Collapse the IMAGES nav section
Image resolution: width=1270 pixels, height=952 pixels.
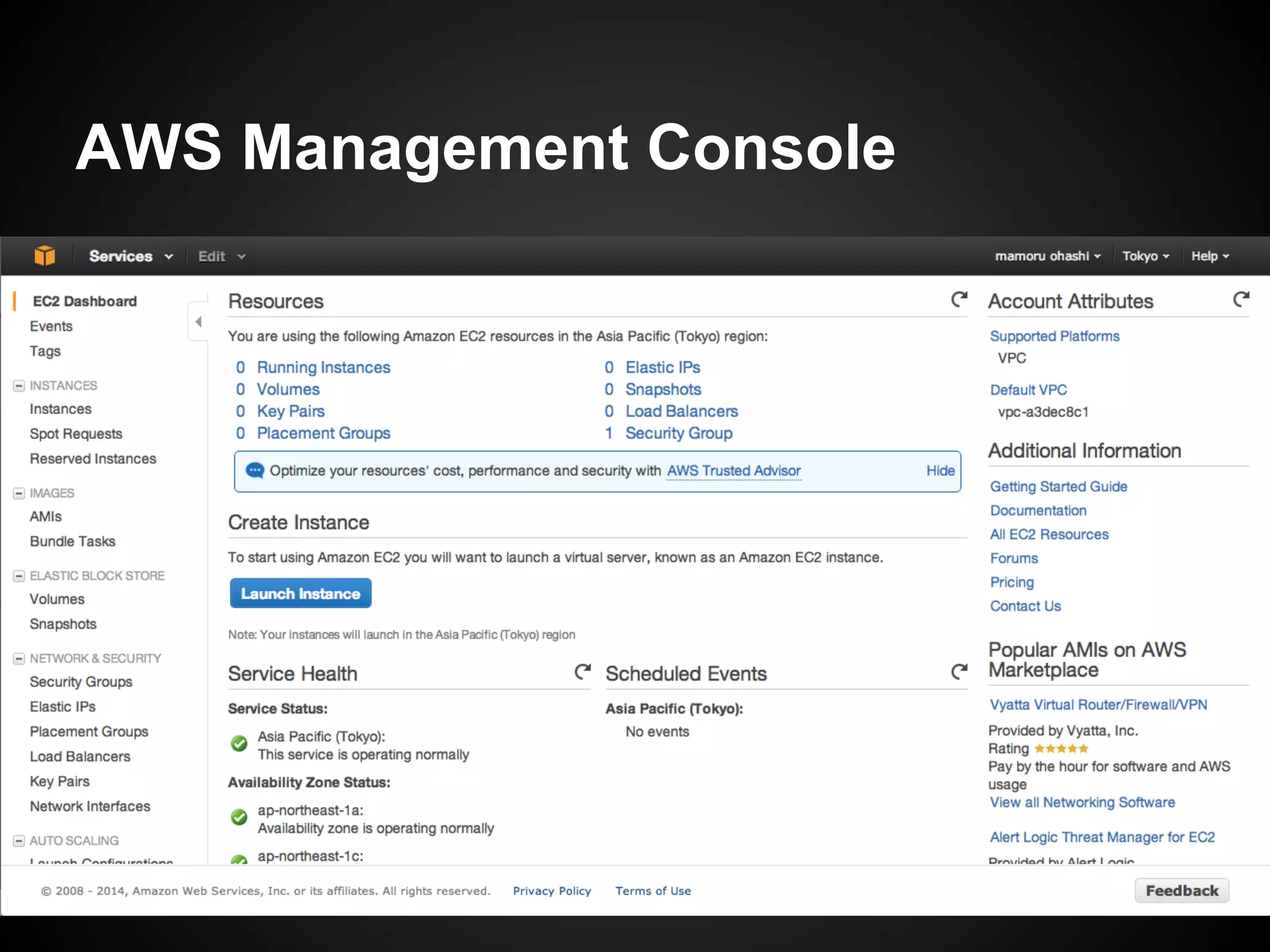(x=19, y=493)
